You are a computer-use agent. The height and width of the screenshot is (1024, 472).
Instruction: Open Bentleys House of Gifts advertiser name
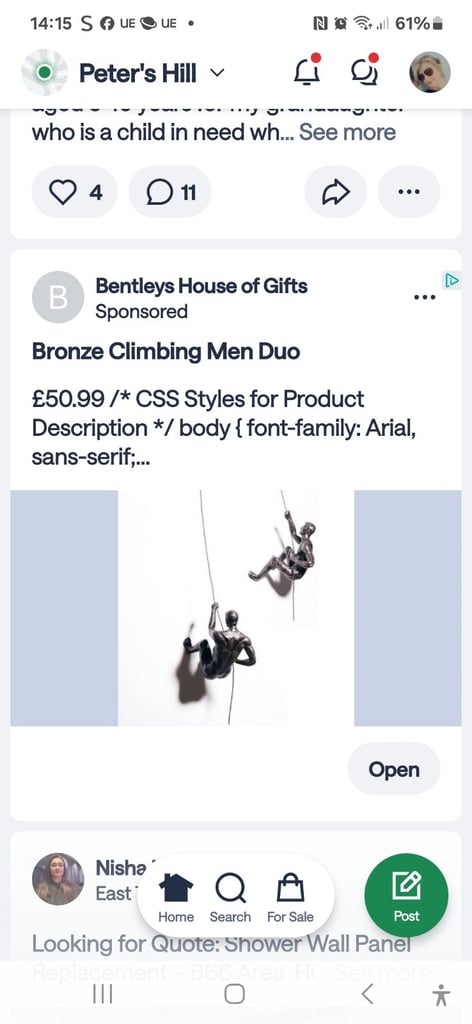coord(202,285)
